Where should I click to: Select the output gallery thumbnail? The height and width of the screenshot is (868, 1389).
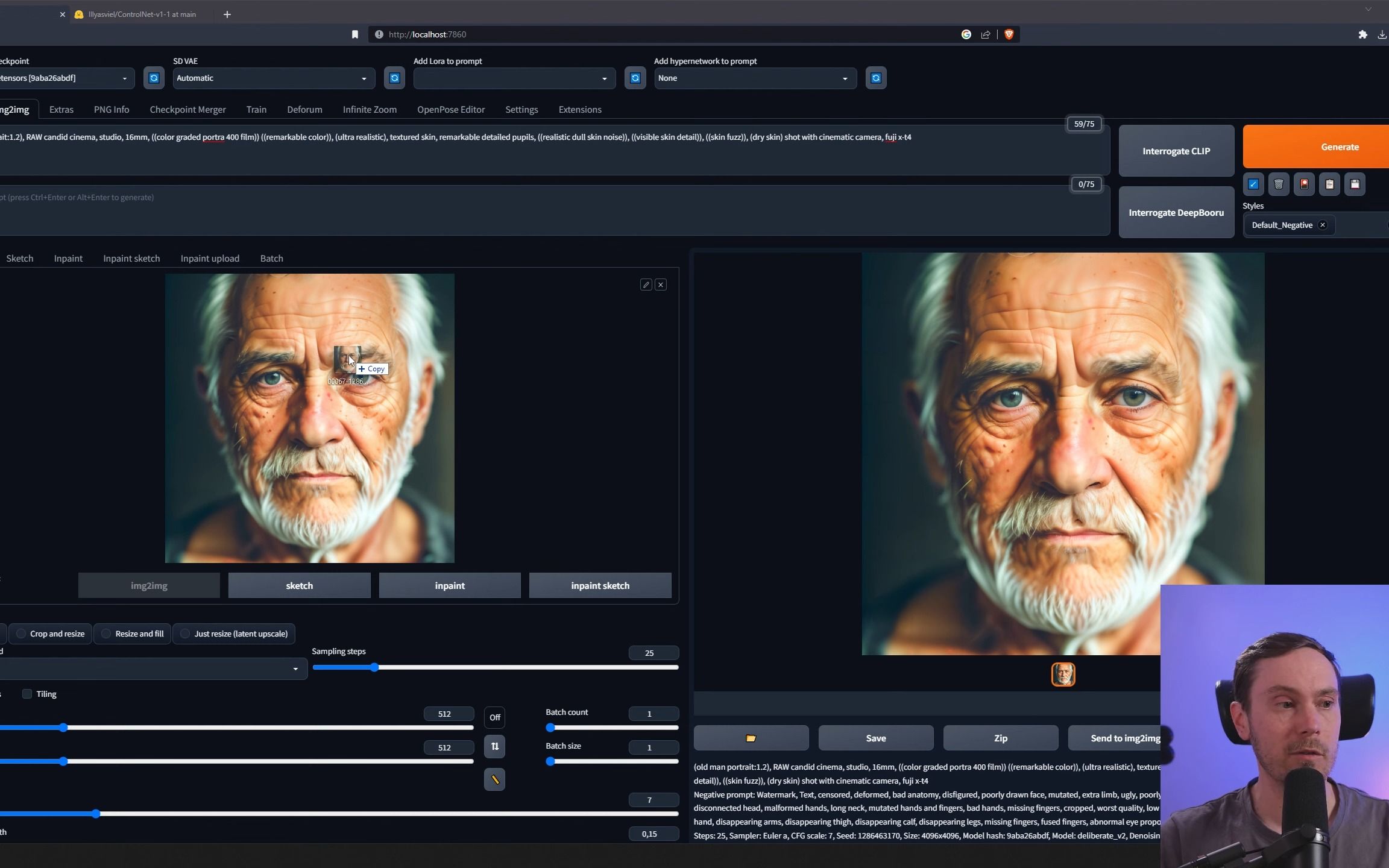[1063, 675]
